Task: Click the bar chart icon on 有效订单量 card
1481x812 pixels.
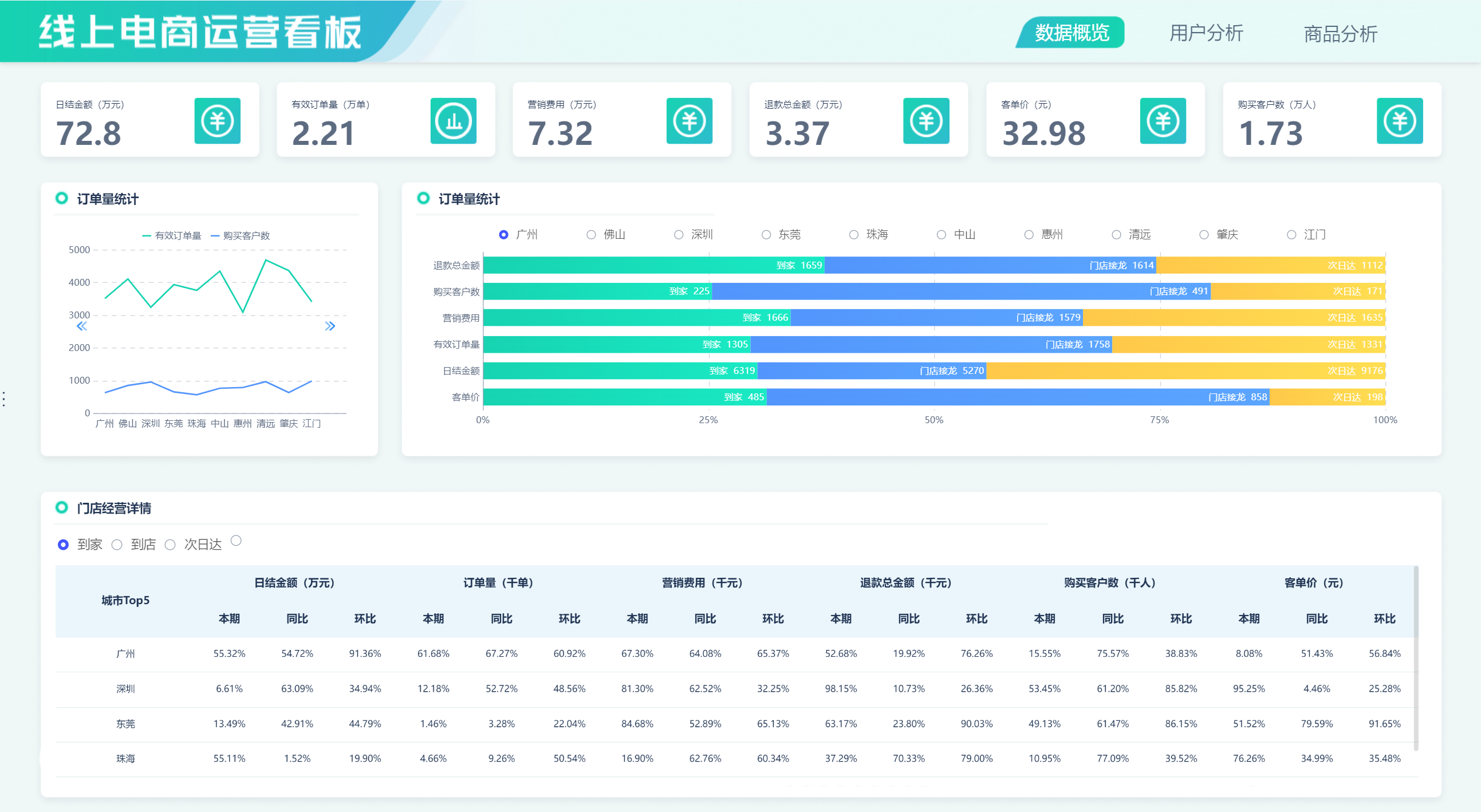Action: point(453,121)
